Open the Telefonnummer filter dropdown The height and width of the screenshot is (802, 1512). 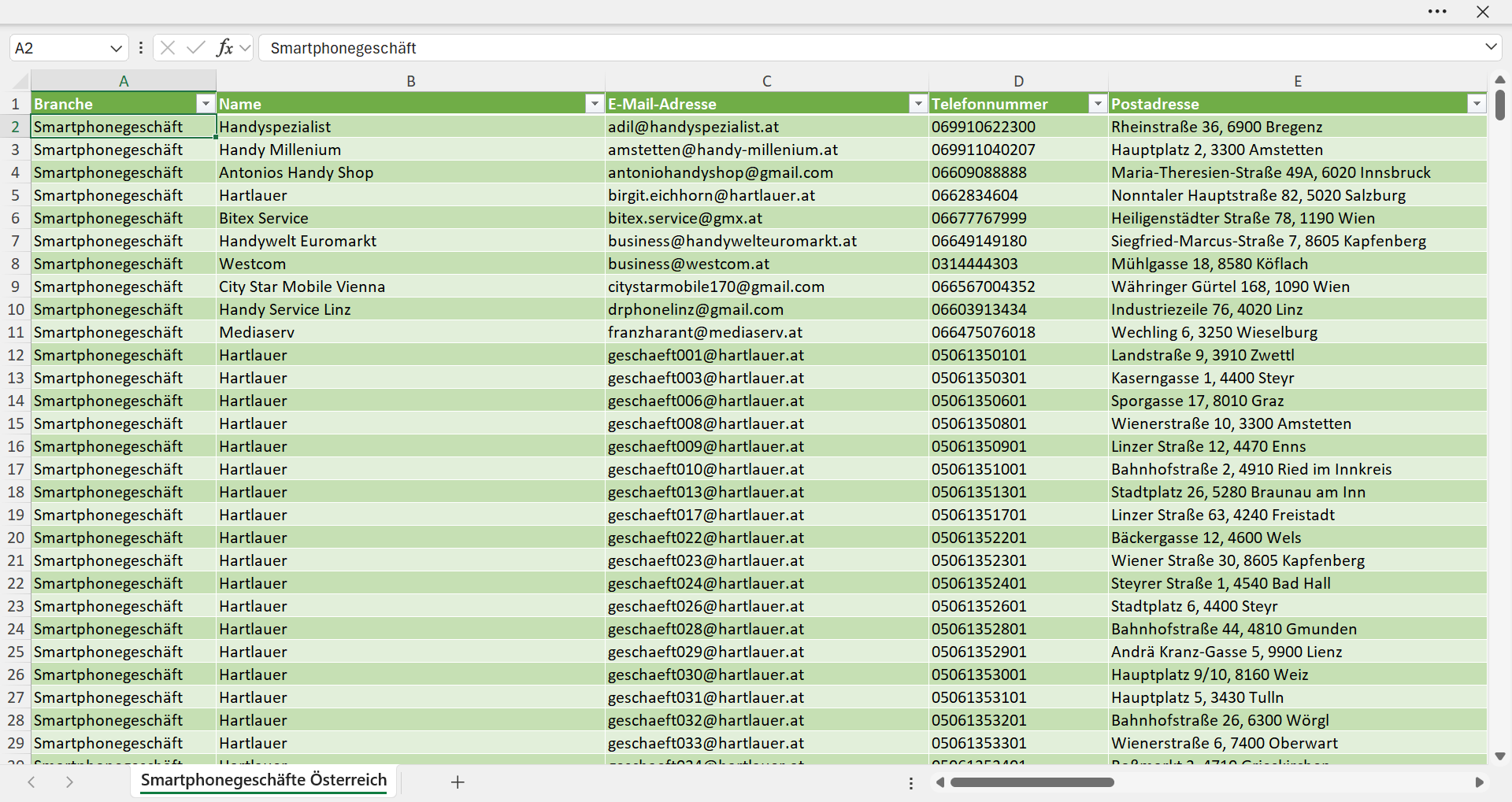click(1098, 104)
